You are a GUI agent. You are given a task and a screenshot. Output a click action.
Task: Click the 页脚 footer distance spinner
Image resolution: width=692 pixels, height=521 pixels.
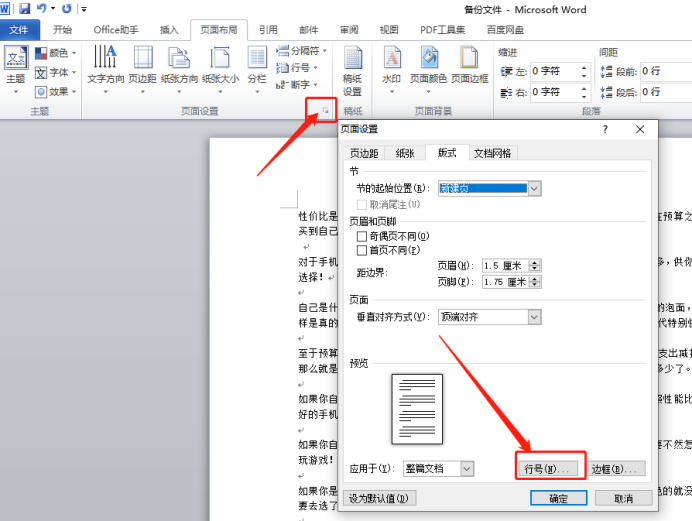pyautogui.click(x=535, y=282)
